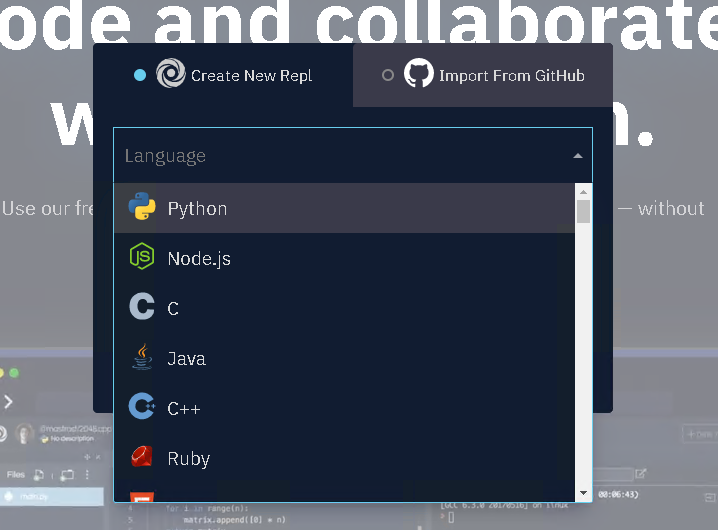Click the language list scrollbar down arrow
The image size is (718, 530).
[x=583, y=493]
